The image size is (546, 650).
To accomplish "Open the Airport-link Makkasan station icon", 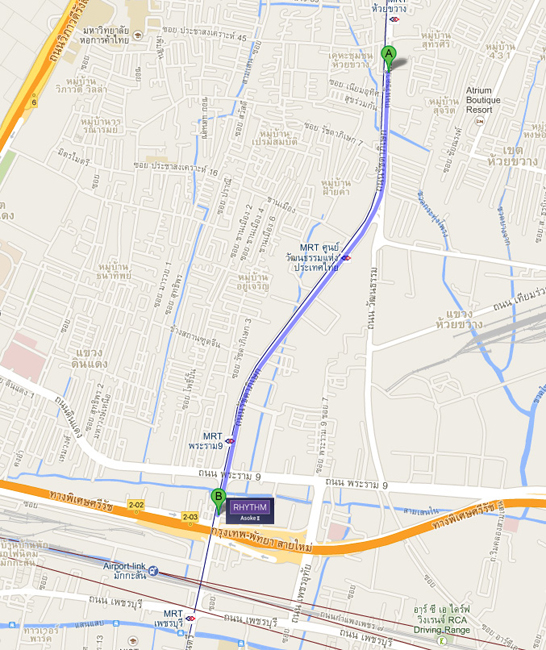I will coord(153,571).
